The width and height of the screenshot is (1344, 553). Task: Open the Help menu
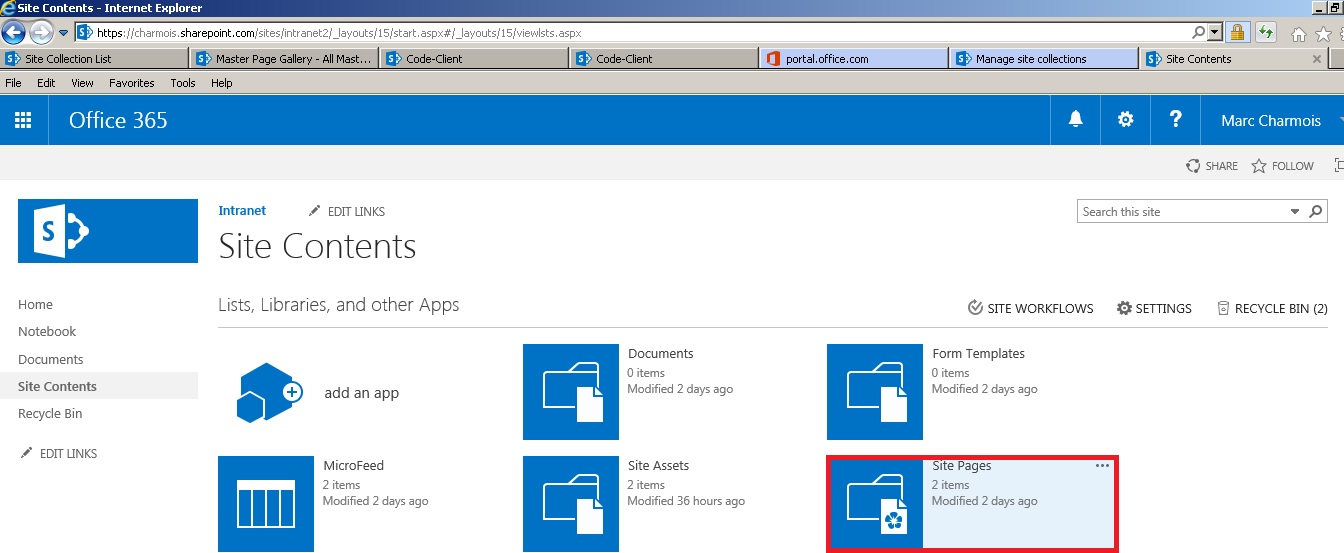pos(222,83)
